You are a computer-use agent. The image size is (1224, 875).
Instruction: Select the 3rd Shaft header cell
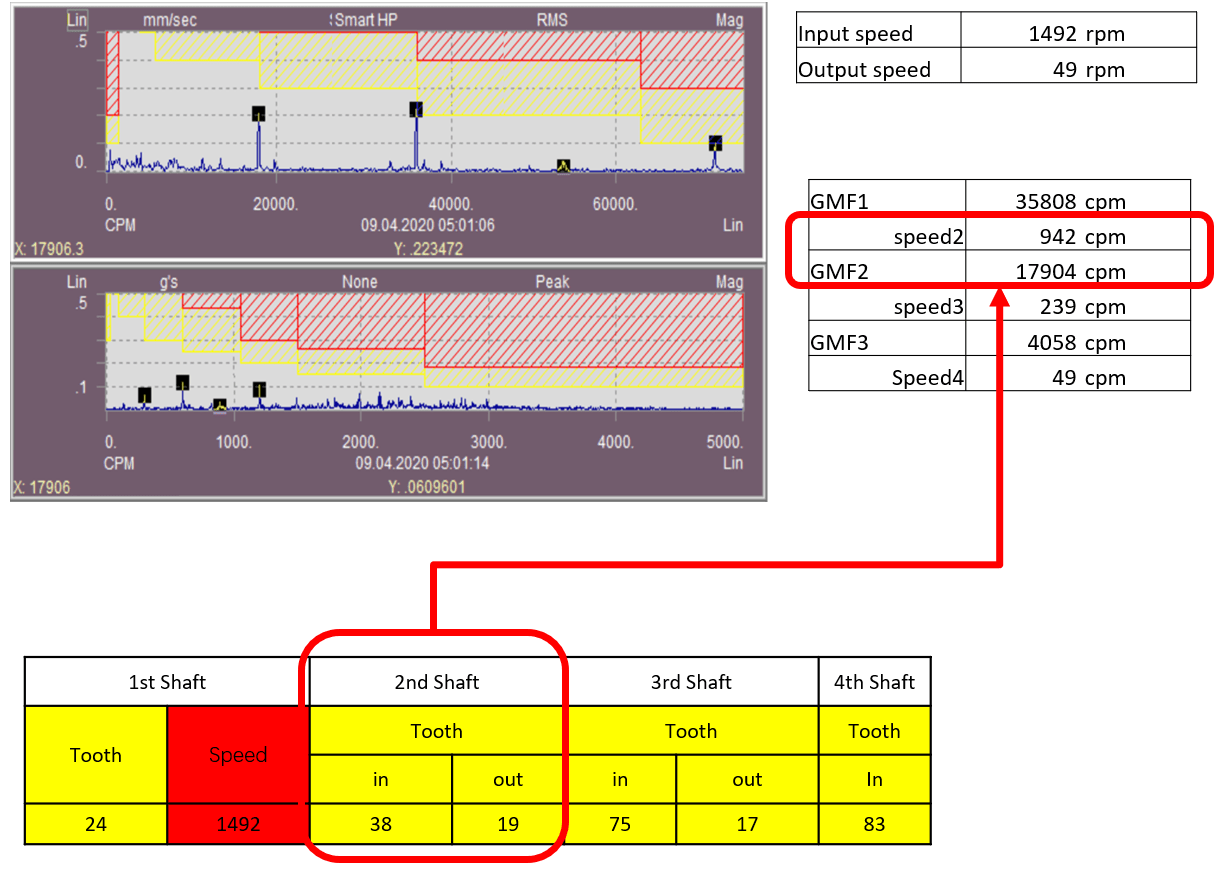click(x=691, y=682)
